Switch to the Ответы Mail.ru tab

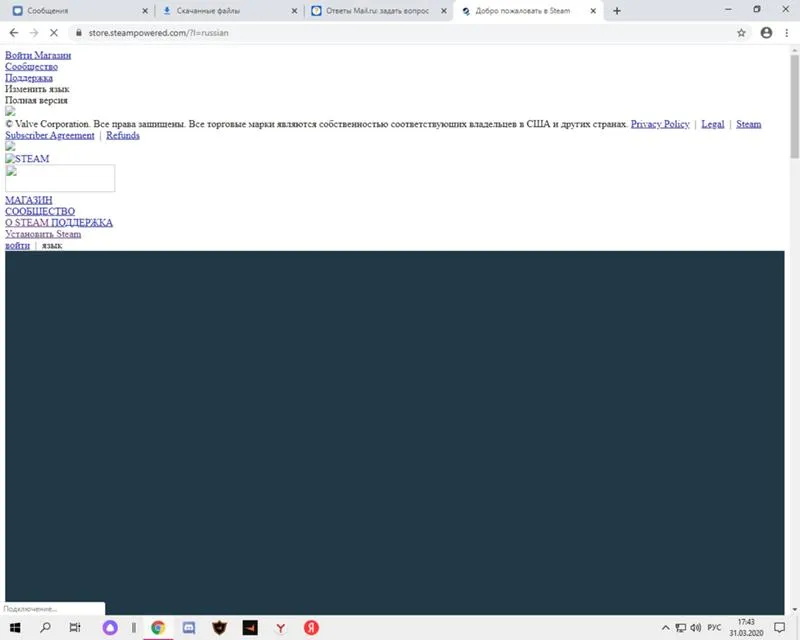(378, 11)
